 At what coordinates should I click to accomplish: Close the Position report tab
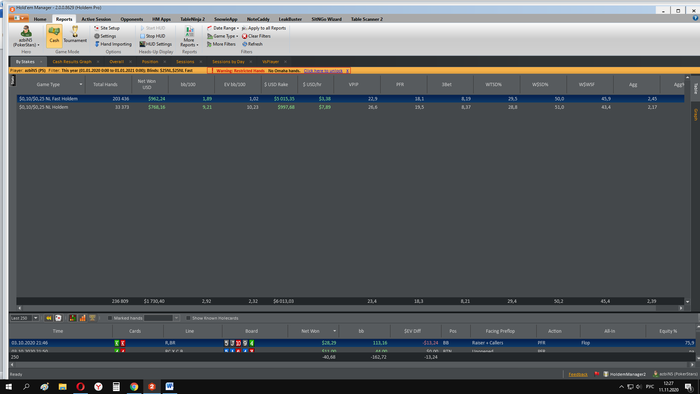[165, 62]
